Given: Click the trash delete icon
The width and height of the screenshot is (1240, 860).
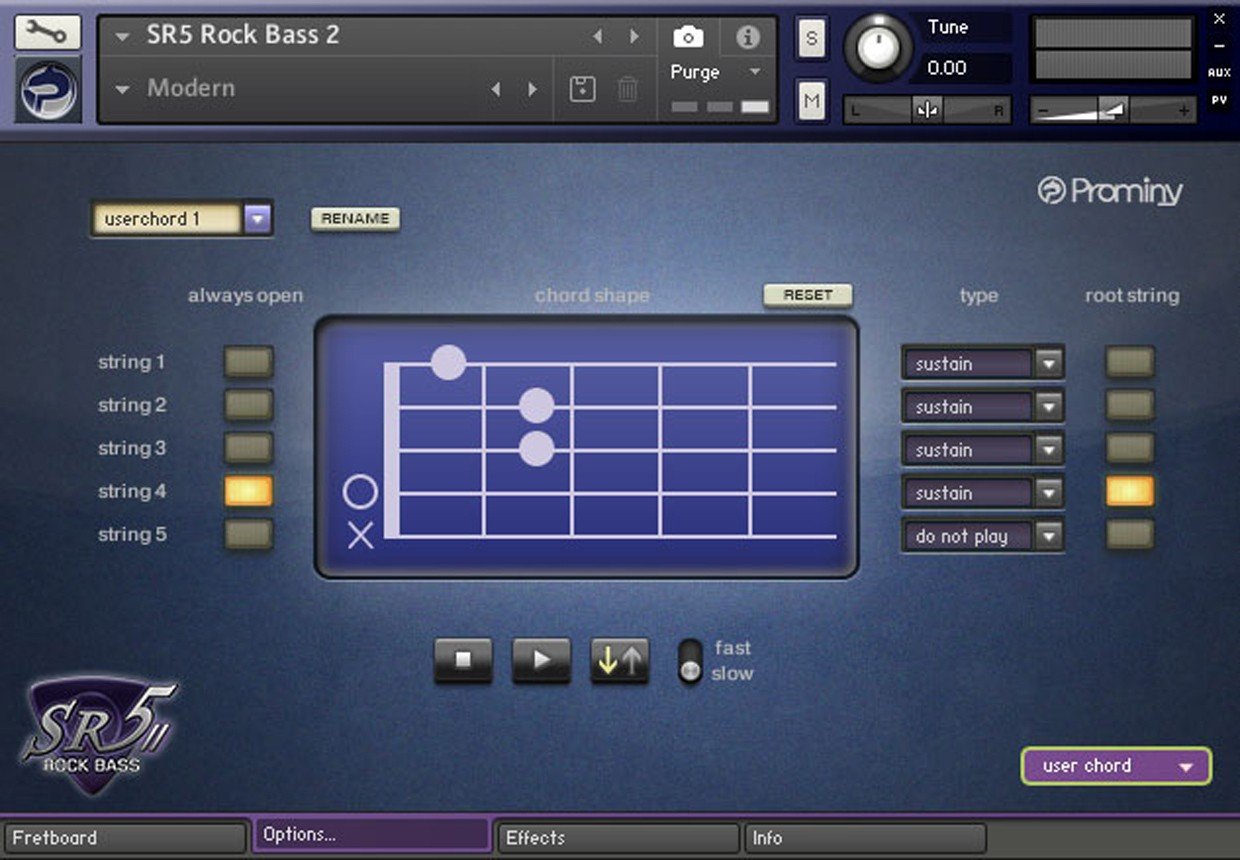Looking at the screenshot, I should click(x=627, y=89).
